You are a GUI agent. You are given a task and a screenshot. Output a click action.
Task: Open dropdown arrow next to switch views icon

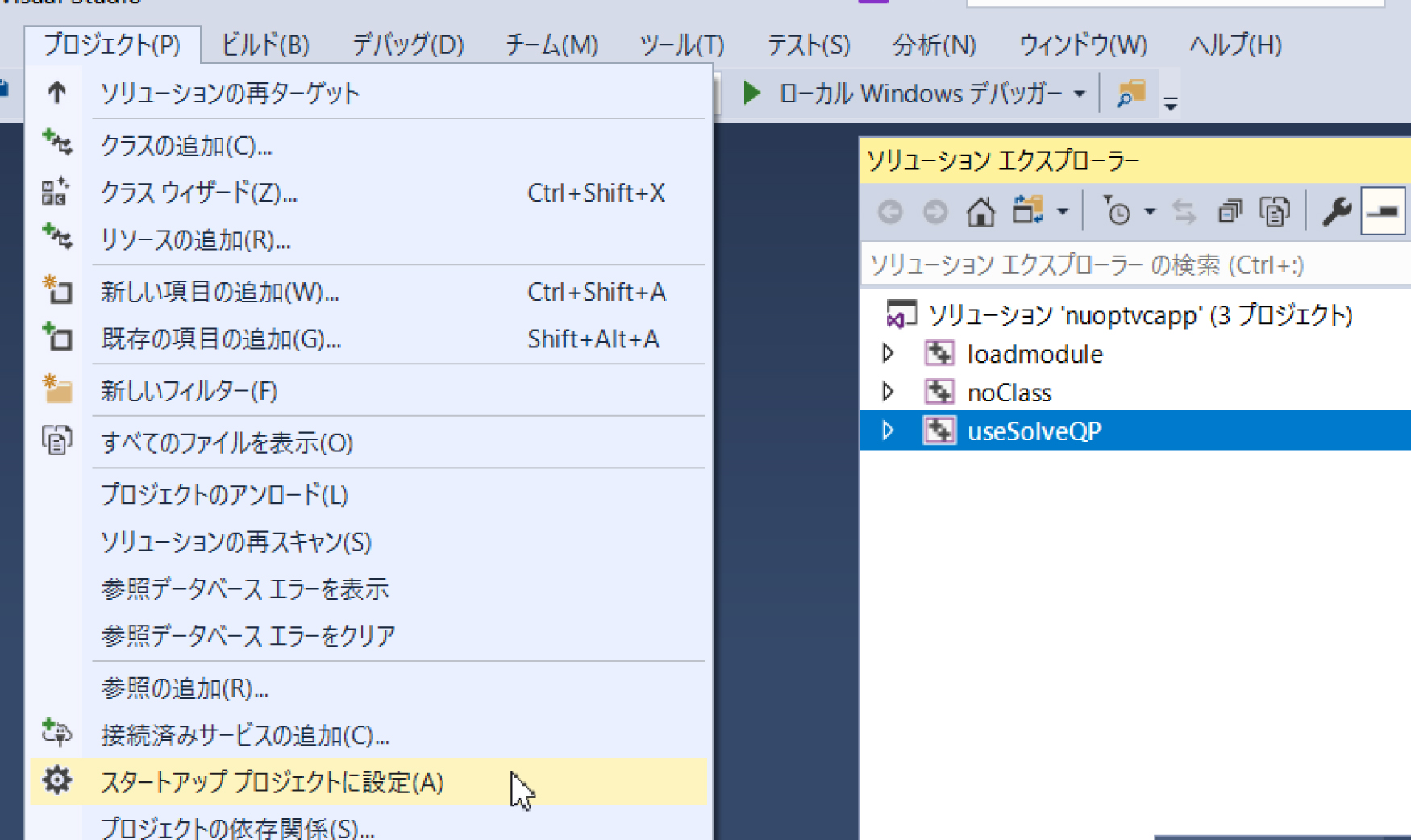coord(1063,212)
